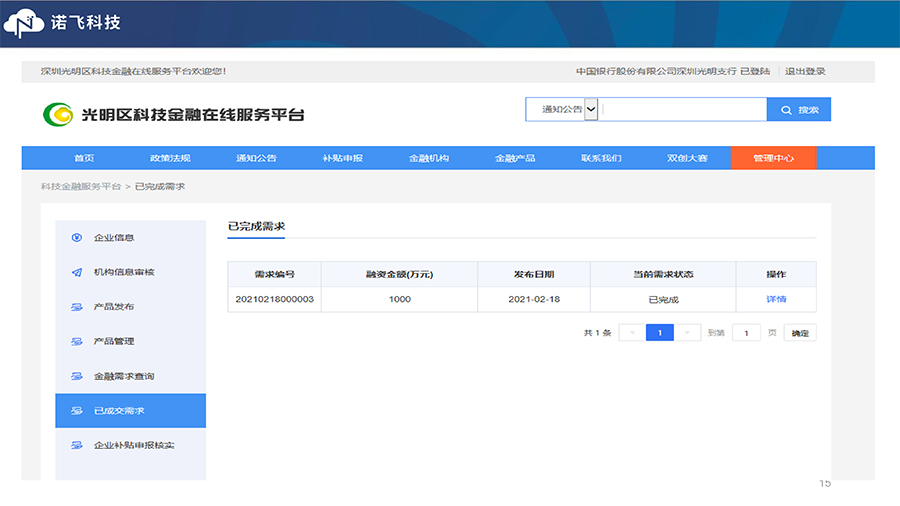The height and width of the screenshot is (506, 900).
Task: Click the 1000 financing amount cell
Action: pos(399,299)
